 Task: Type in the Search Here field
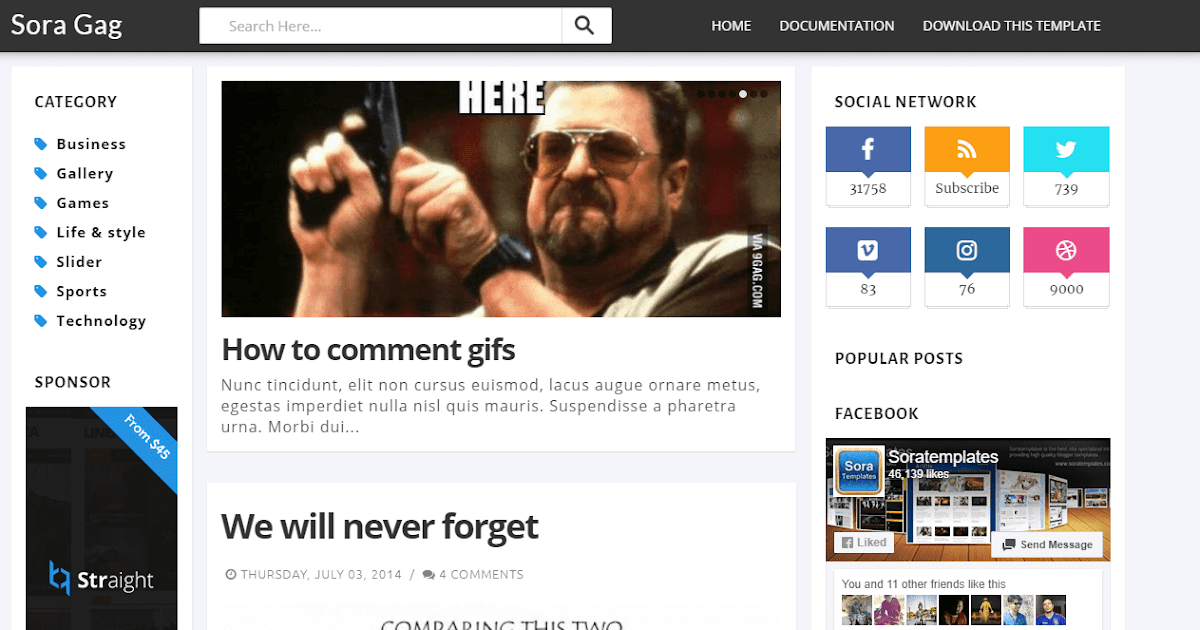pos(380,25)
